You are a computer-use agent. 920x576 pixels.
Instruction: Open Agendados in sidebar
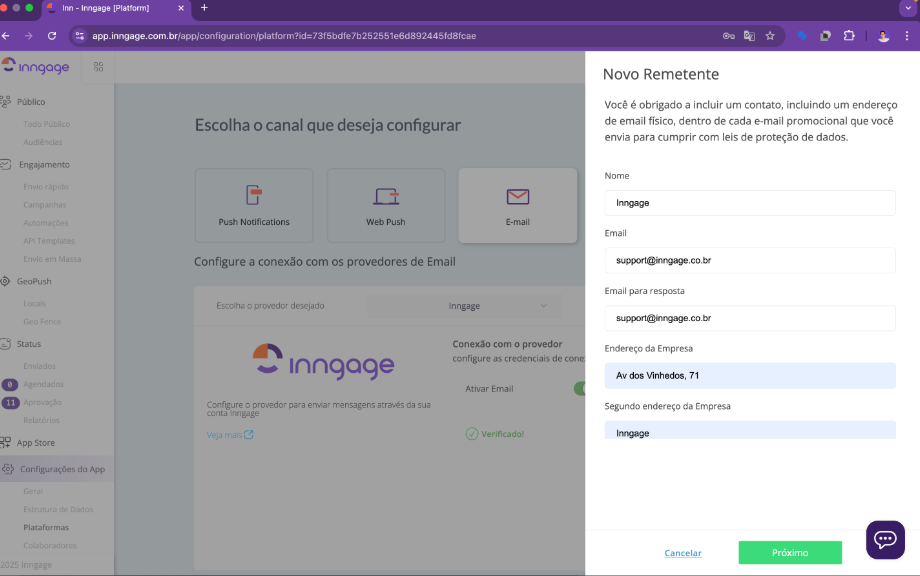[43, 384]
